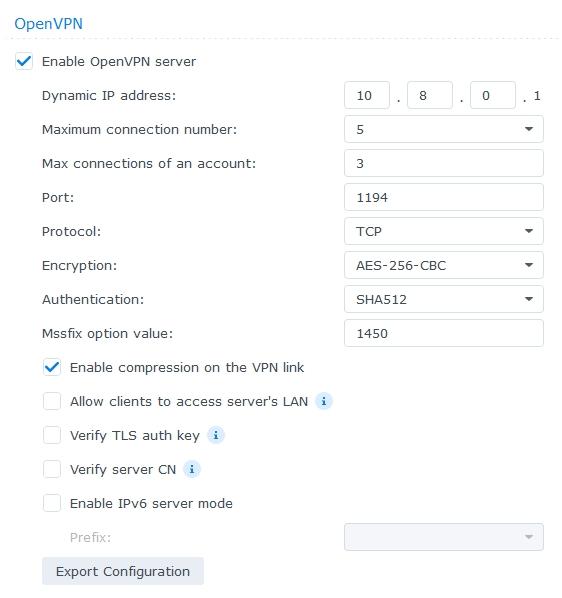Check the Verify TLS auth key box
The width and height of the screenshot is (562, 598).
pos(51,435)
